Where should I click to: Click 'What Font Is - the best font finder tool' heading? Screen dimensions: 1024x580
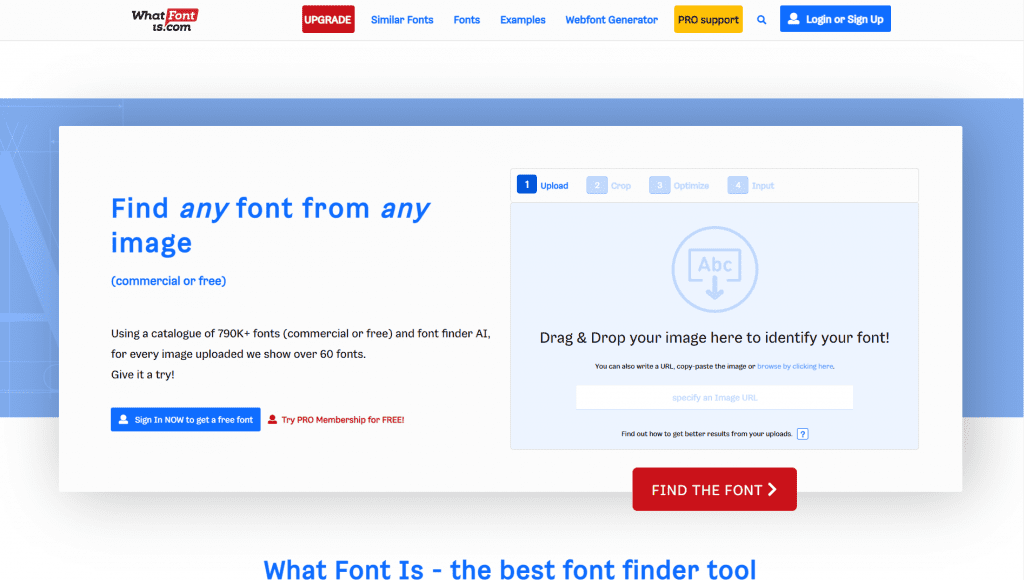coord(510,569)
